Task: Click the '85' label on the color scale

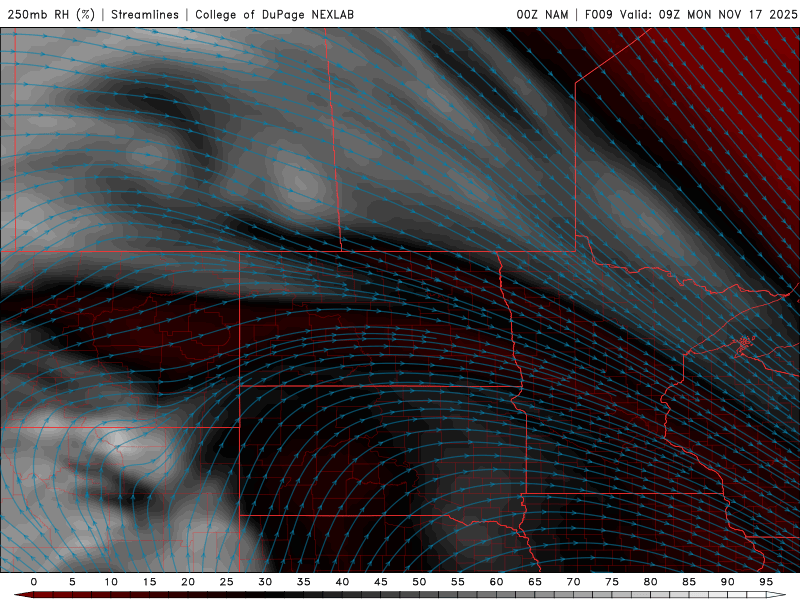Action: [689, 582]
